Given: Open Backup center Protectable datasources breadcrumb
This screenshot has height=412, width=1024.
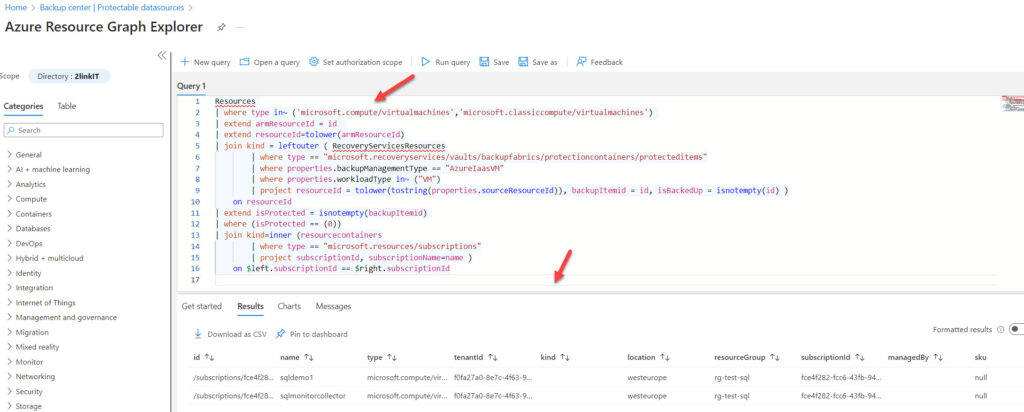Looking at the screenshot, I should click(x=112, y=8).
